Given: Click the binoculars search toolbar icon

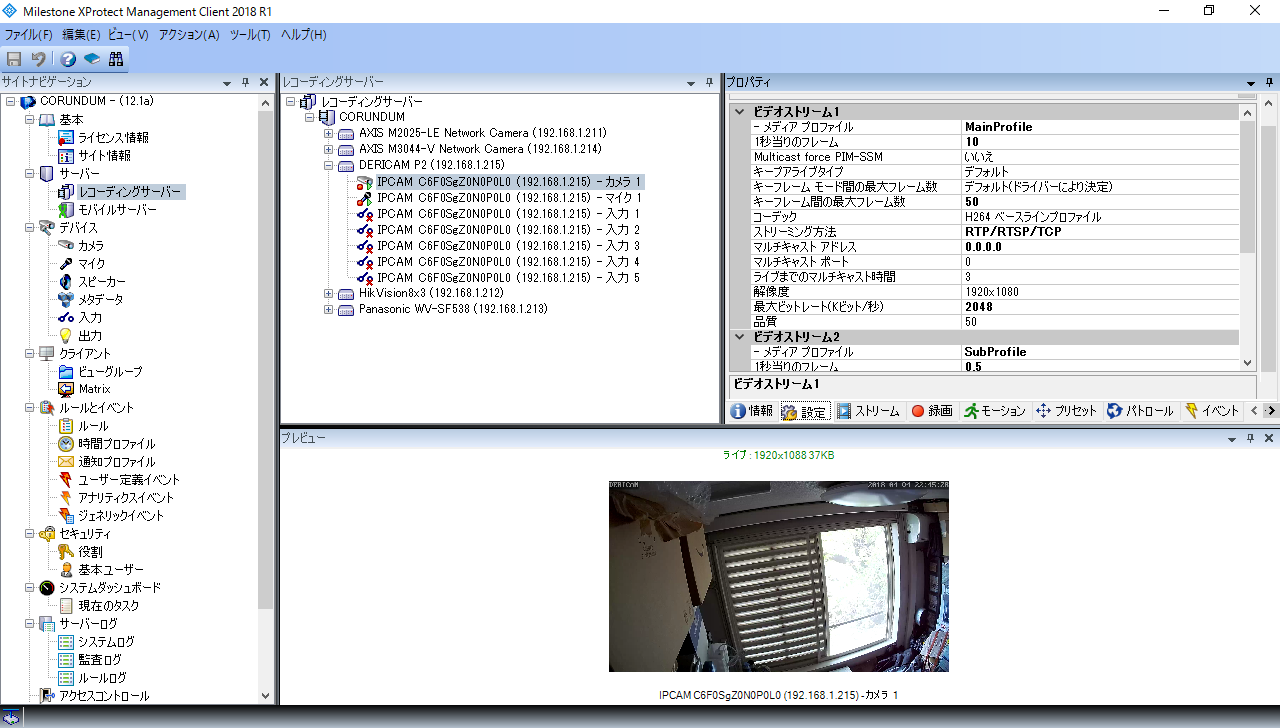Looking at the screenshot, I should click(x=116, y=59).
